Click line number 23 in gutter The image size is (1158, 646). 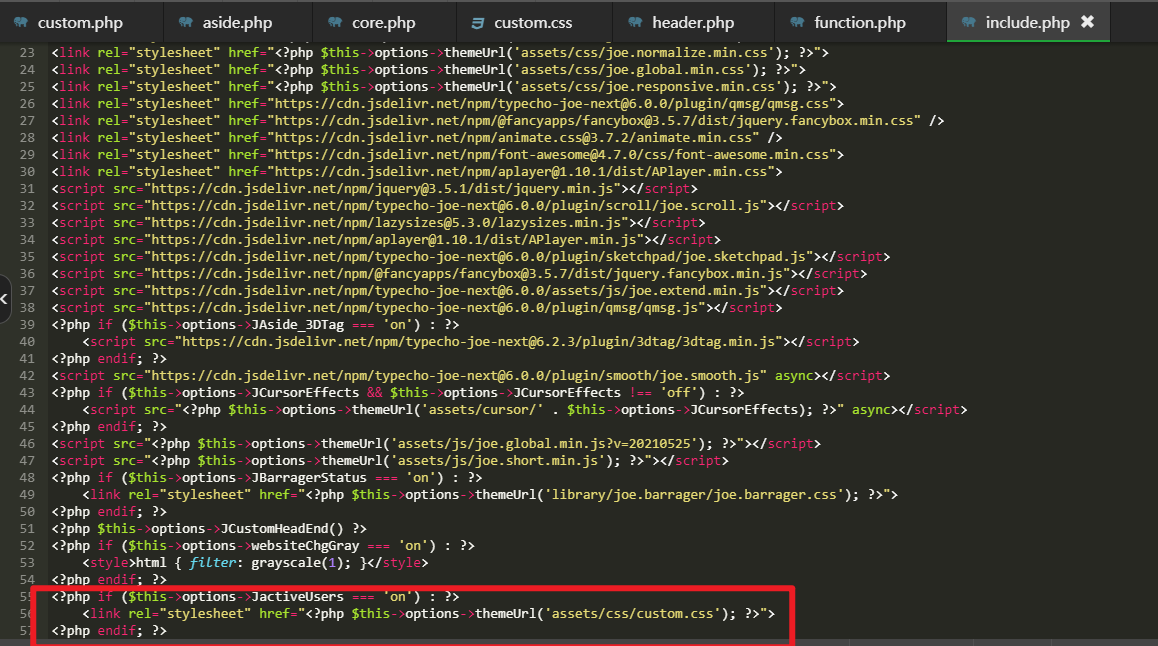(27, 52)
